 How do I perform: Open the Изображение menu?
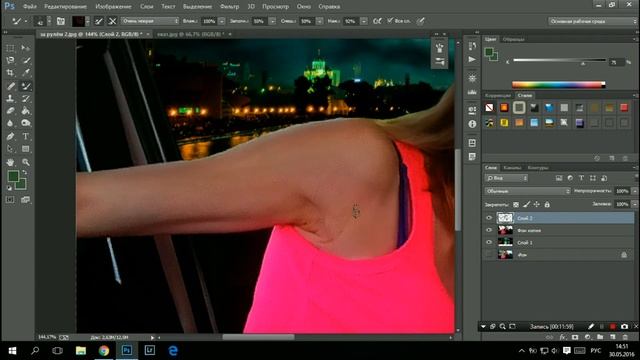(113, 7)
